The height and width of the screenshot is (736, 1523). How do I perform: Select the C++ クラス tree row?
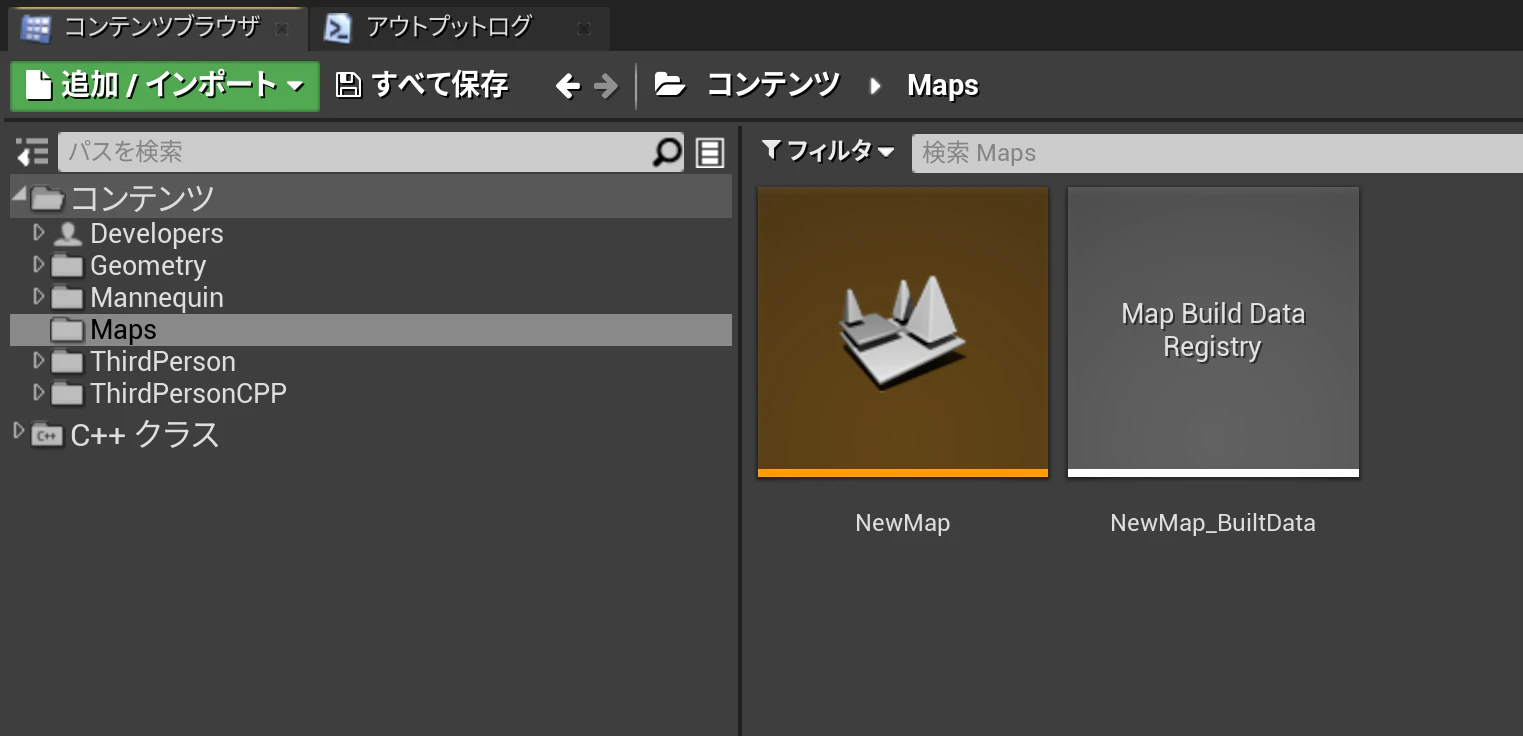(x=371, y=435)
